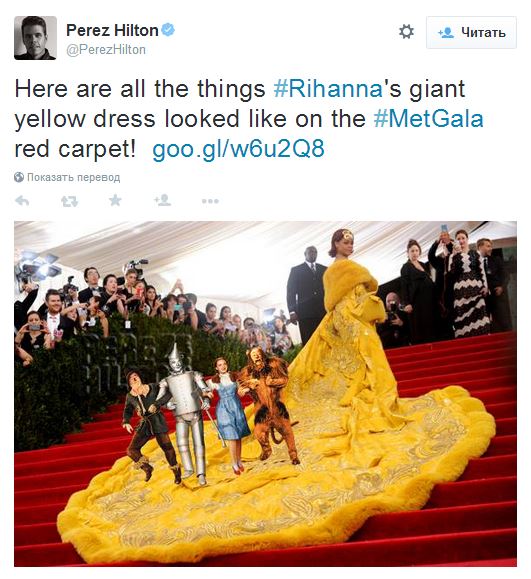
Task: Open the #Rihanna hashtag
Action: point(328,89)
